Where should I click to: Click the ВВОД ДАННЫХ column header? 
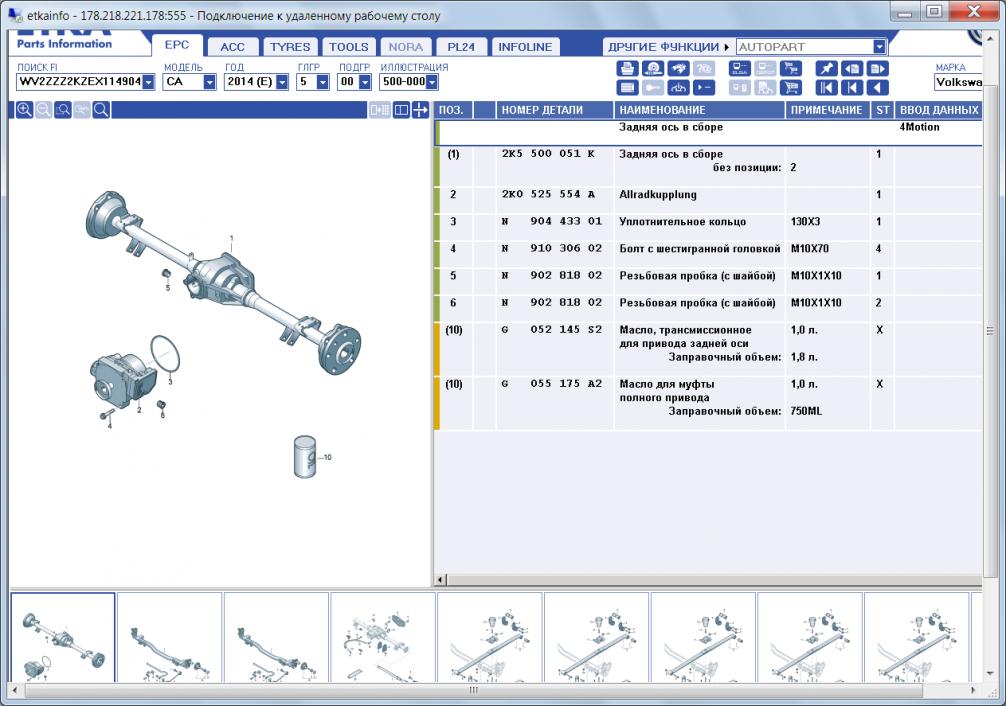[x=939, y=110]
